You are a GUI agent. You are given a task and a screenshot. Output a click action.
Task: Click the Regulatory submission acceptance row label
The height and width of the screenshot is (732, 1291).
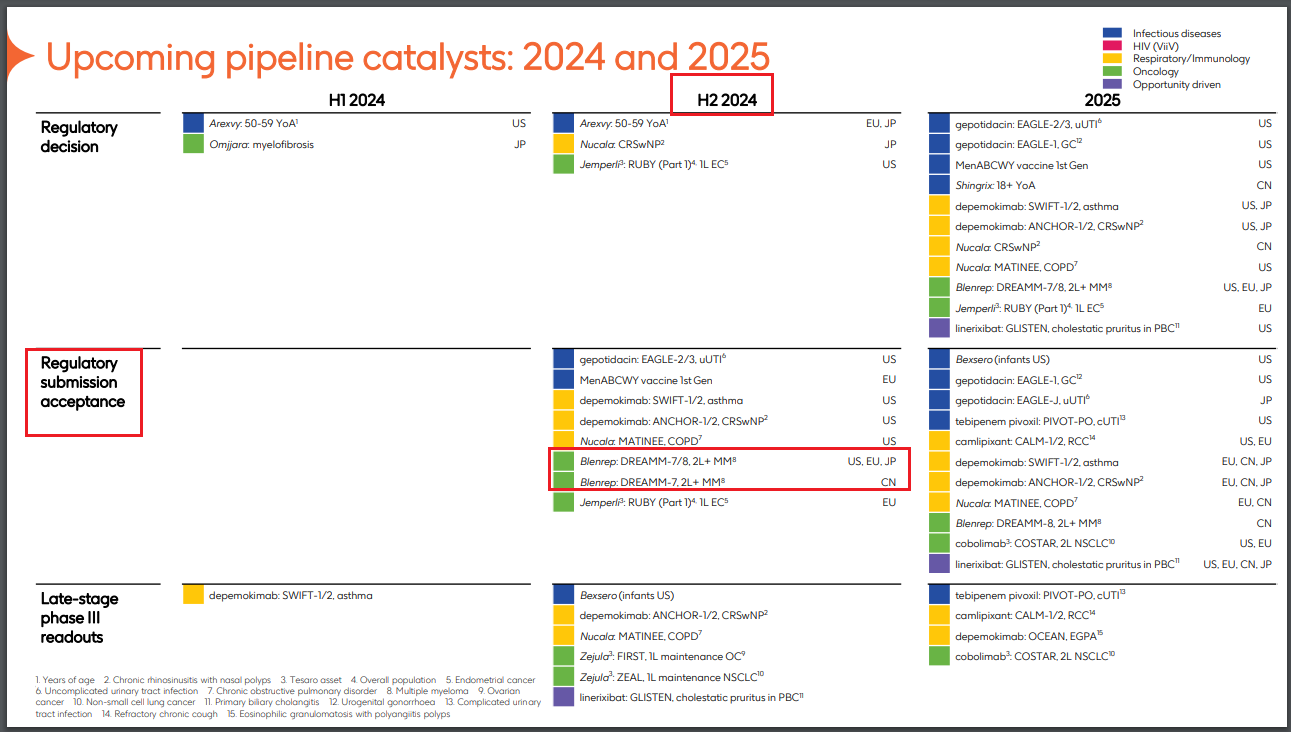83,382
